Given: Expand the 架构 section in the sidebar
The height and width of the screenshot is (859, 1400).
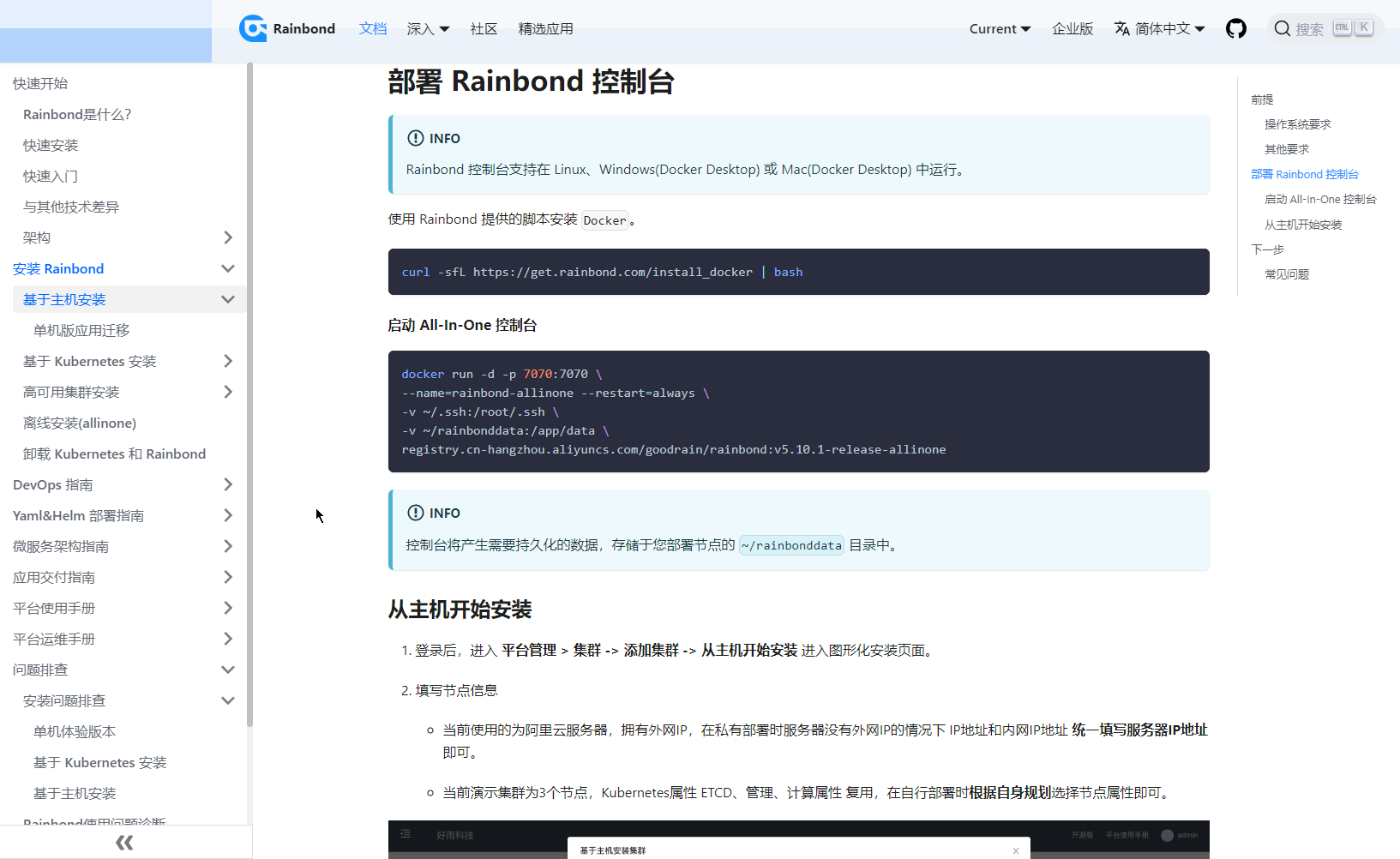Looking at the screenshot, I should coord(228,237).
